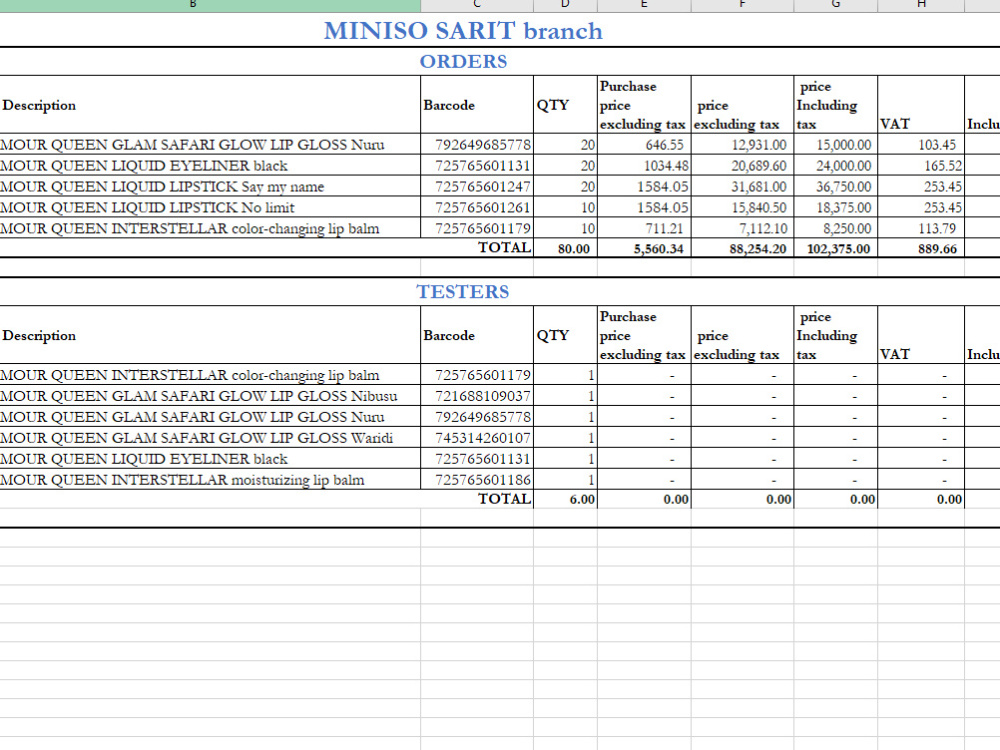Click the TESTERS VAT header cell
The image size is (1000, 750).
coord(921,335)
